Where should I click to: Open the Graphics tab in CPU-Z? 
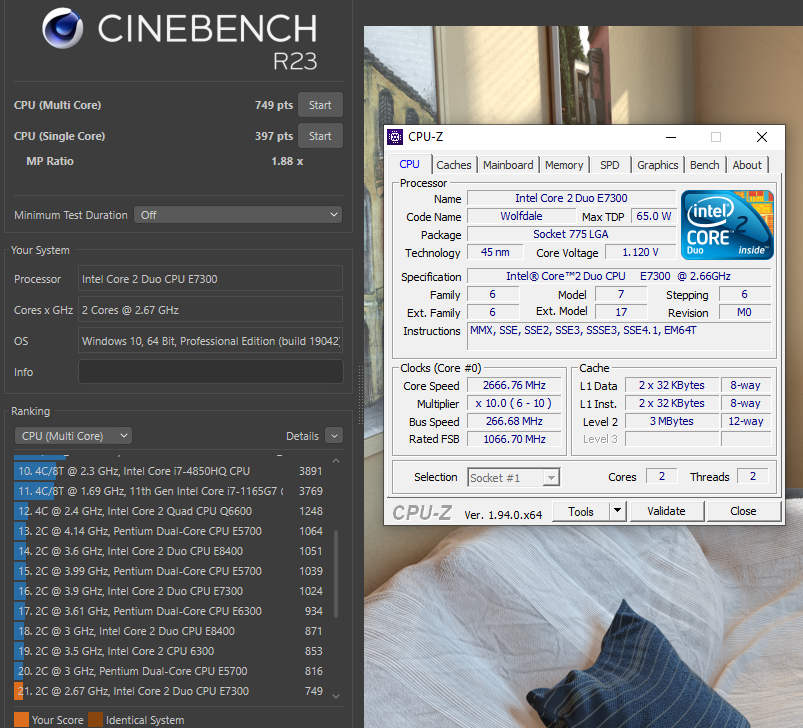(658, 165)
